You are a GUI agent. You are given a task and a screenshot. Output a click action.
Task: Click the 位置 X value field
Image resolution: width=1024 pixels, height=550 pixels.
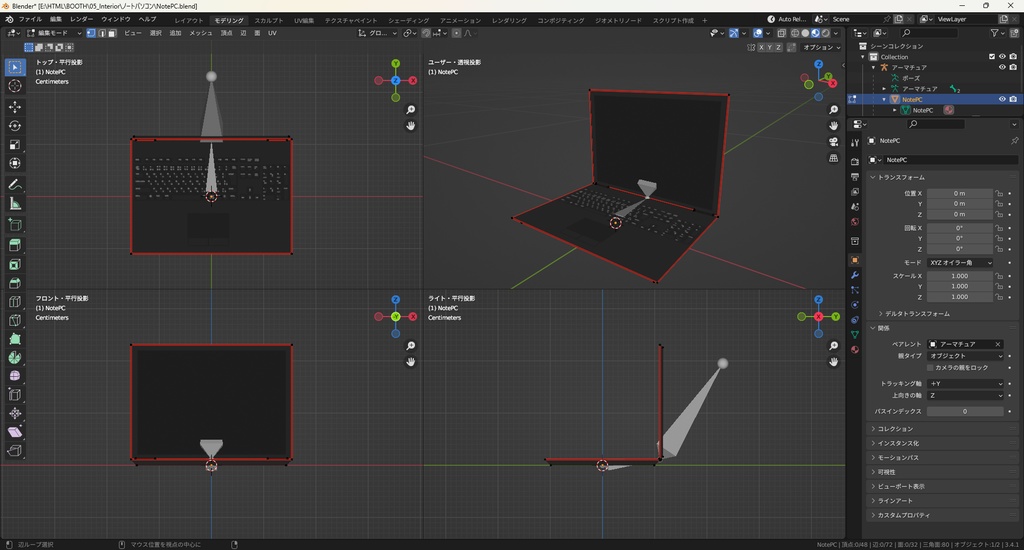click(x=959, y=193)
